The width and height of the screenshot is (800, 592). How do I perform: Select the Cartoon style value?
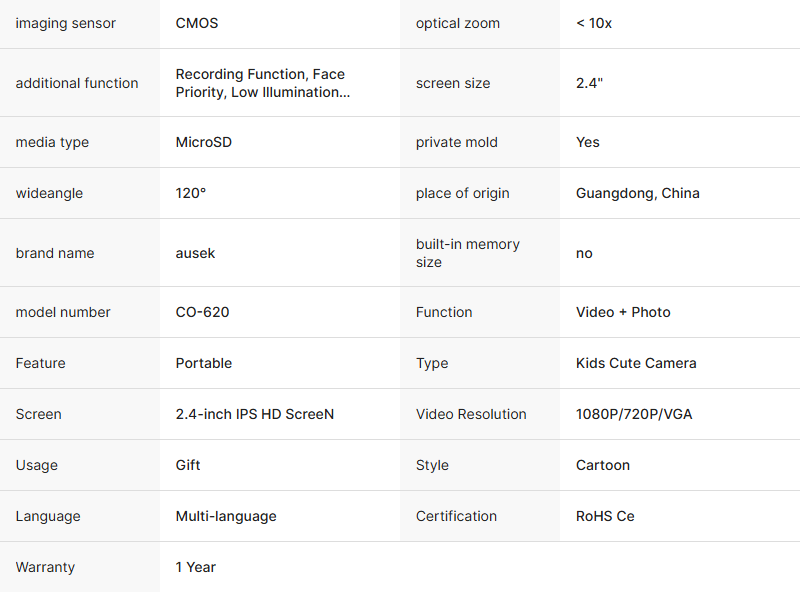[603, 465]
